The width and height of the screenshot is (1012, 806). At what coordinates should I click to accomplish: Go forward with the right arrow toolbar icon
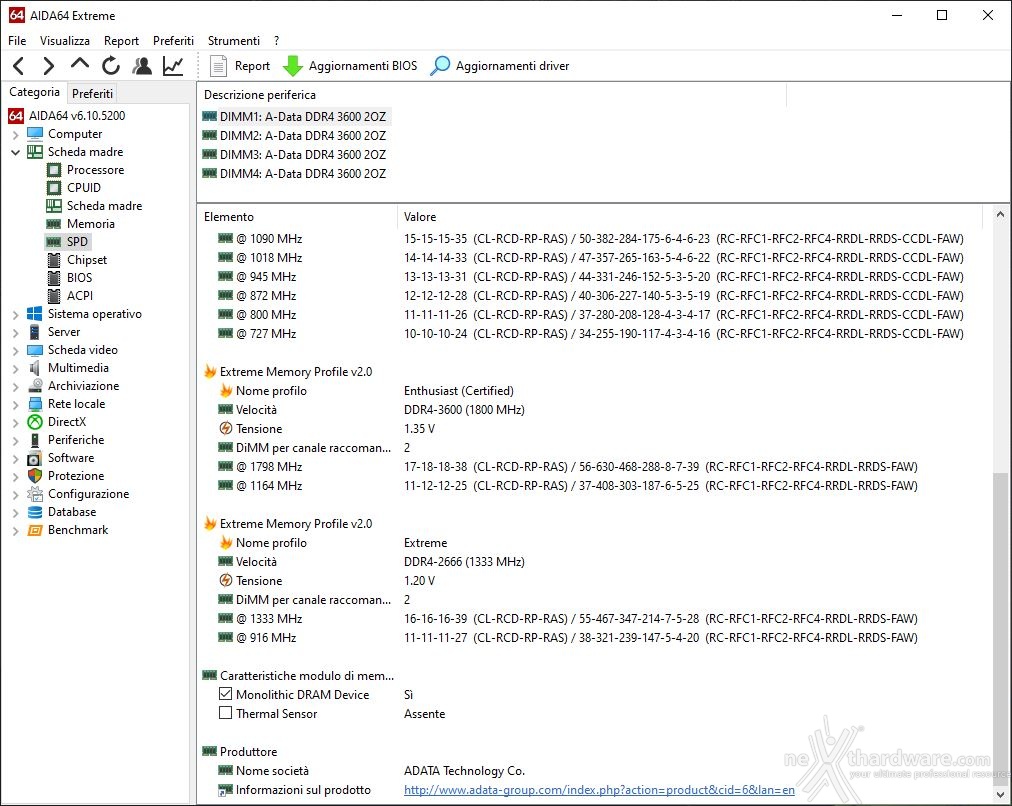tap(49, 66)
